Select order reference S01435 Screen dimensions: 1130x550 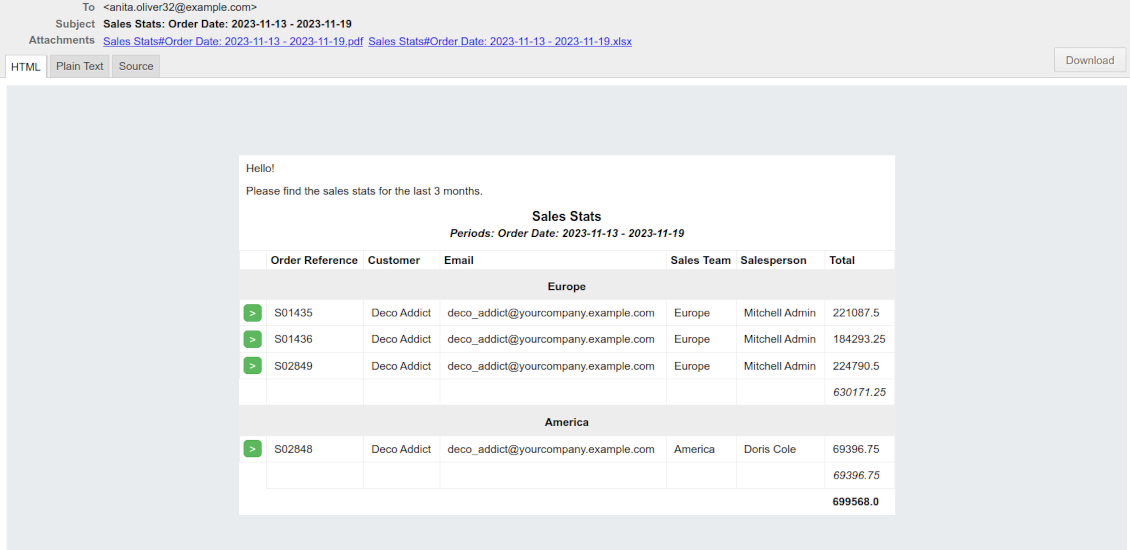pyautogui.click(x=293, y=313)
